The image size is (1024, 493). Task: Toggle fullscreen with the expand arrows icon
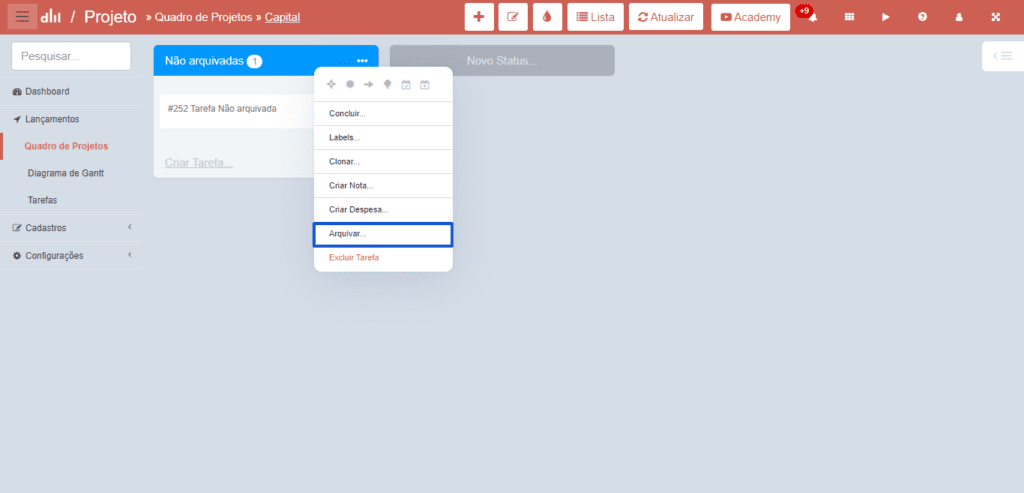995,18
